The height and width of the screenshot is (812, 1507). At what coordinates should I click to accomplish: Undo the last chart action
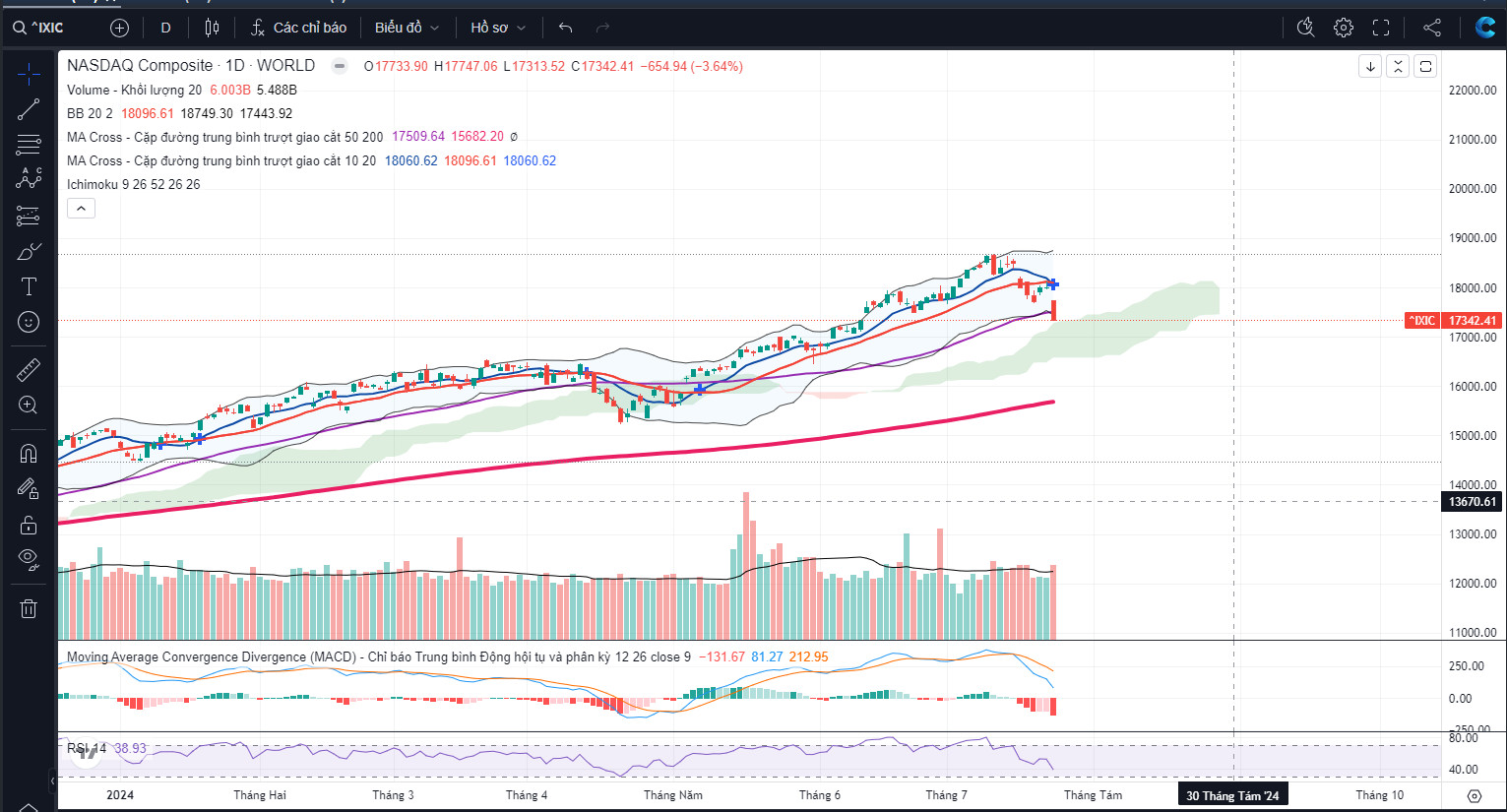coord(565,28)
